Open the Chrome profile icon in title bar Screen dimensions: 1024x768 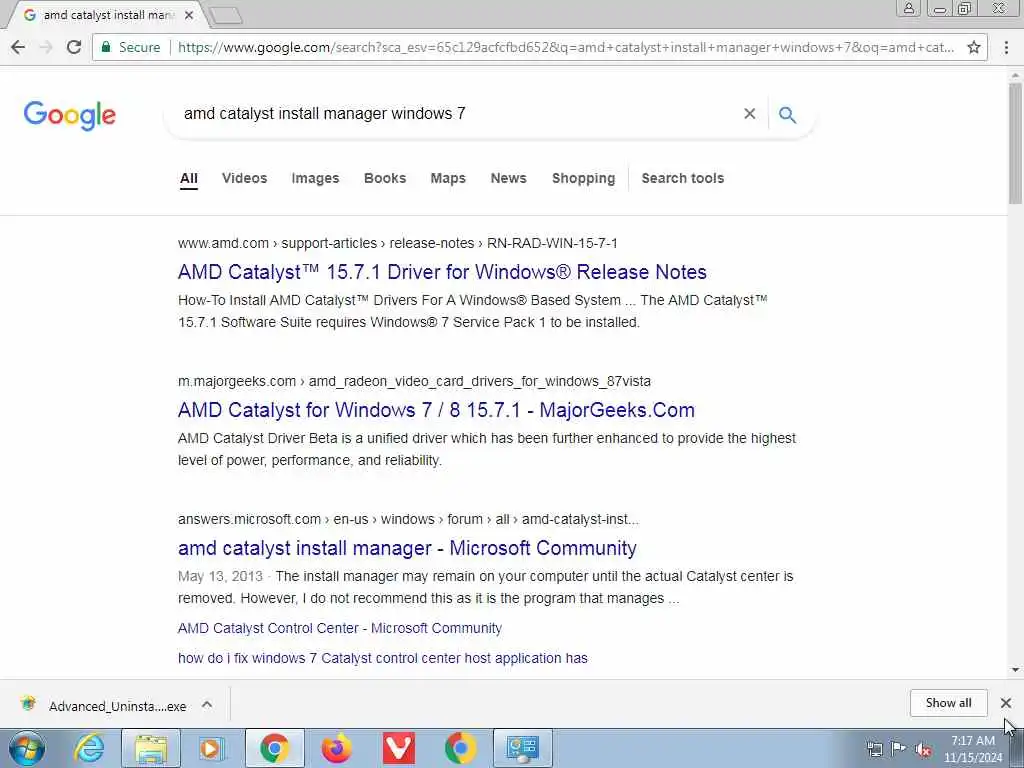click(x=908, y=8)
